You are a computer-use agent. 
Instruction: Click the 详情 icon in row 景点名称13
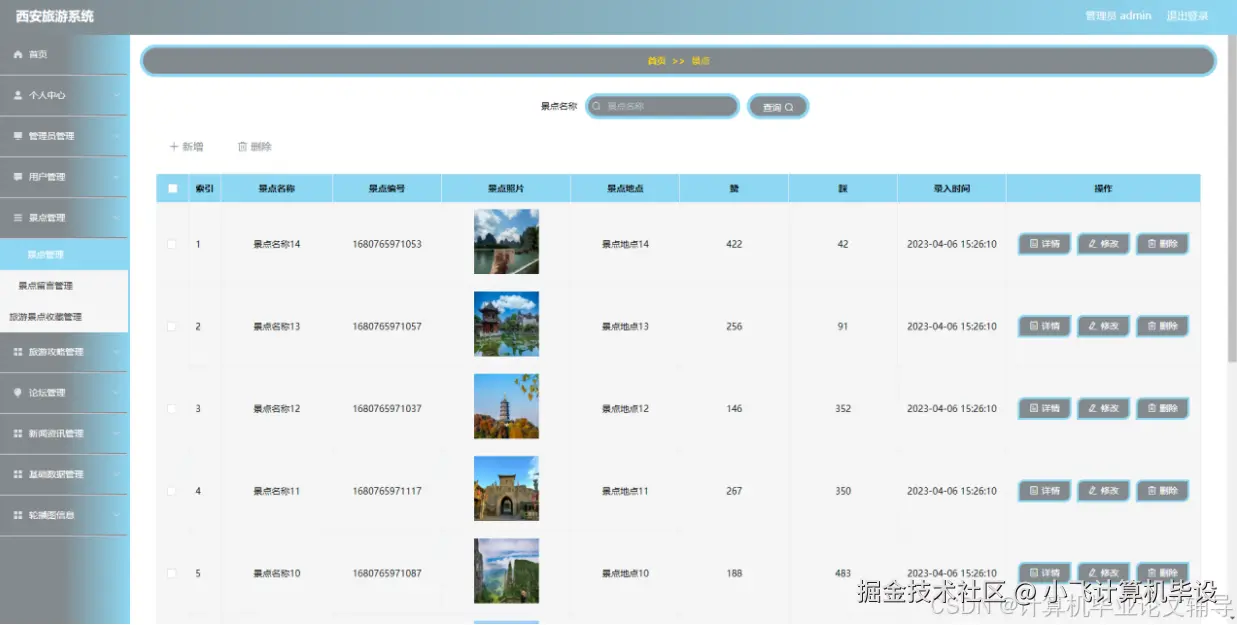(x=1034, y=326)
